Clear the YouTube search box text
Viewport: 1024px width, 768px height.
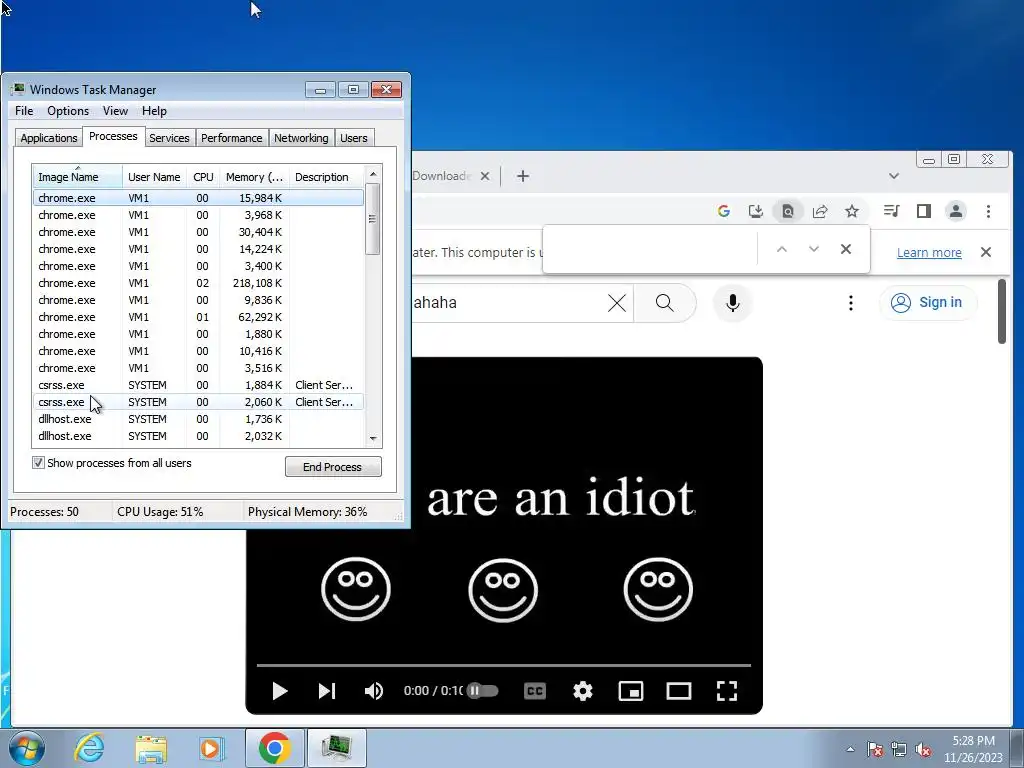tap(616, 302)
